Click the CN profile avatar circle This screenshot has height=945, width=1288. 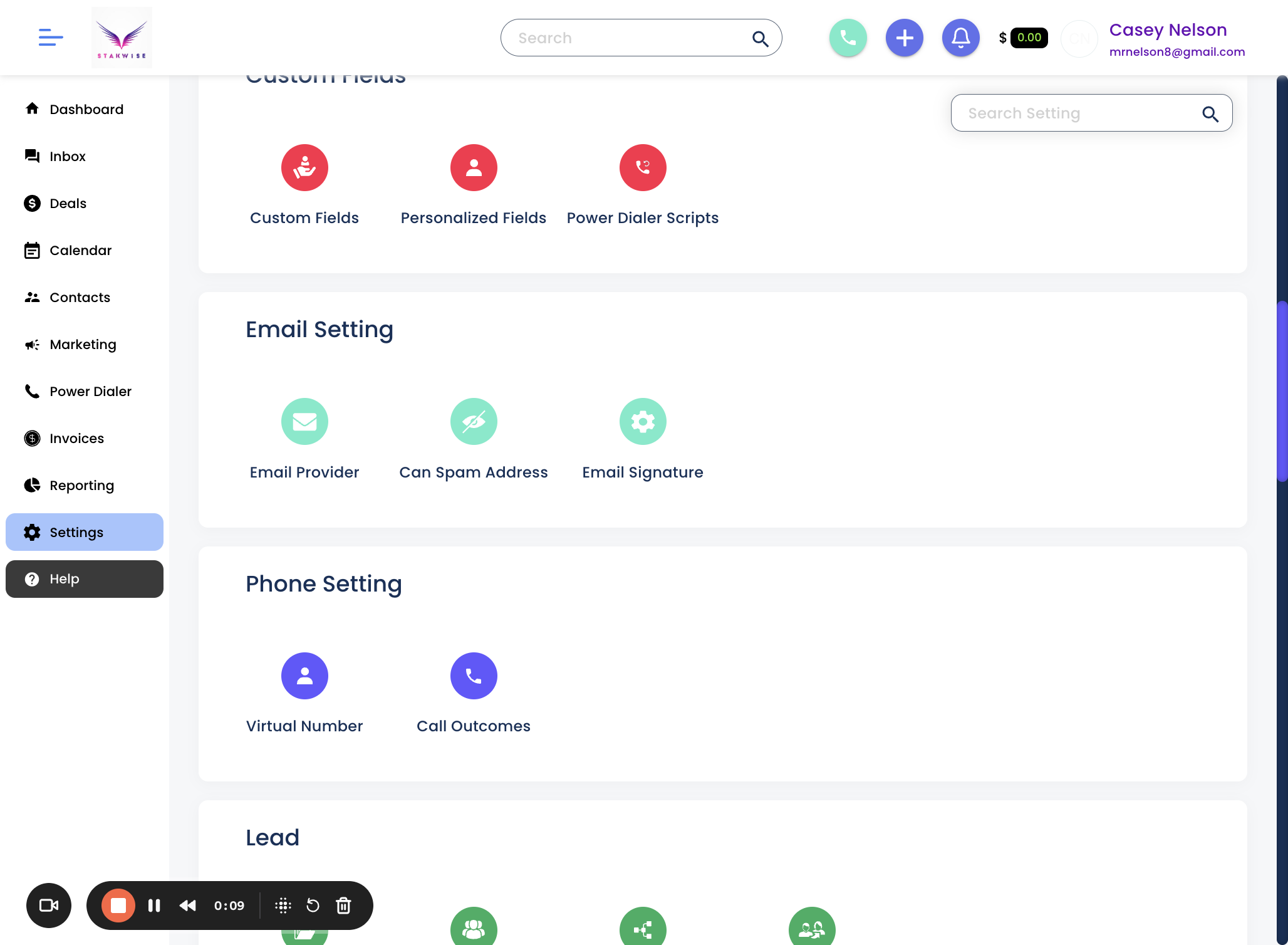pyautogui.click(x=1079, y=38)
